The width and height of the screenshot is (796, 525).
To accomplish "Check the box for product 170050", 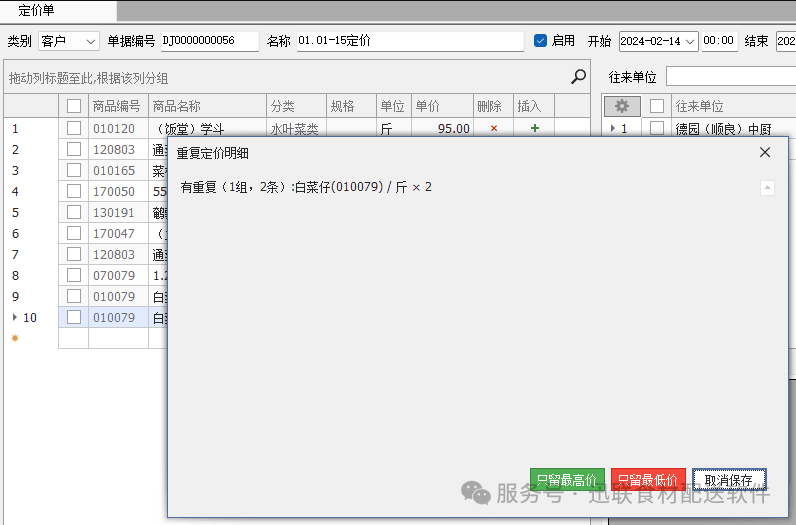I will coord(74,191).
